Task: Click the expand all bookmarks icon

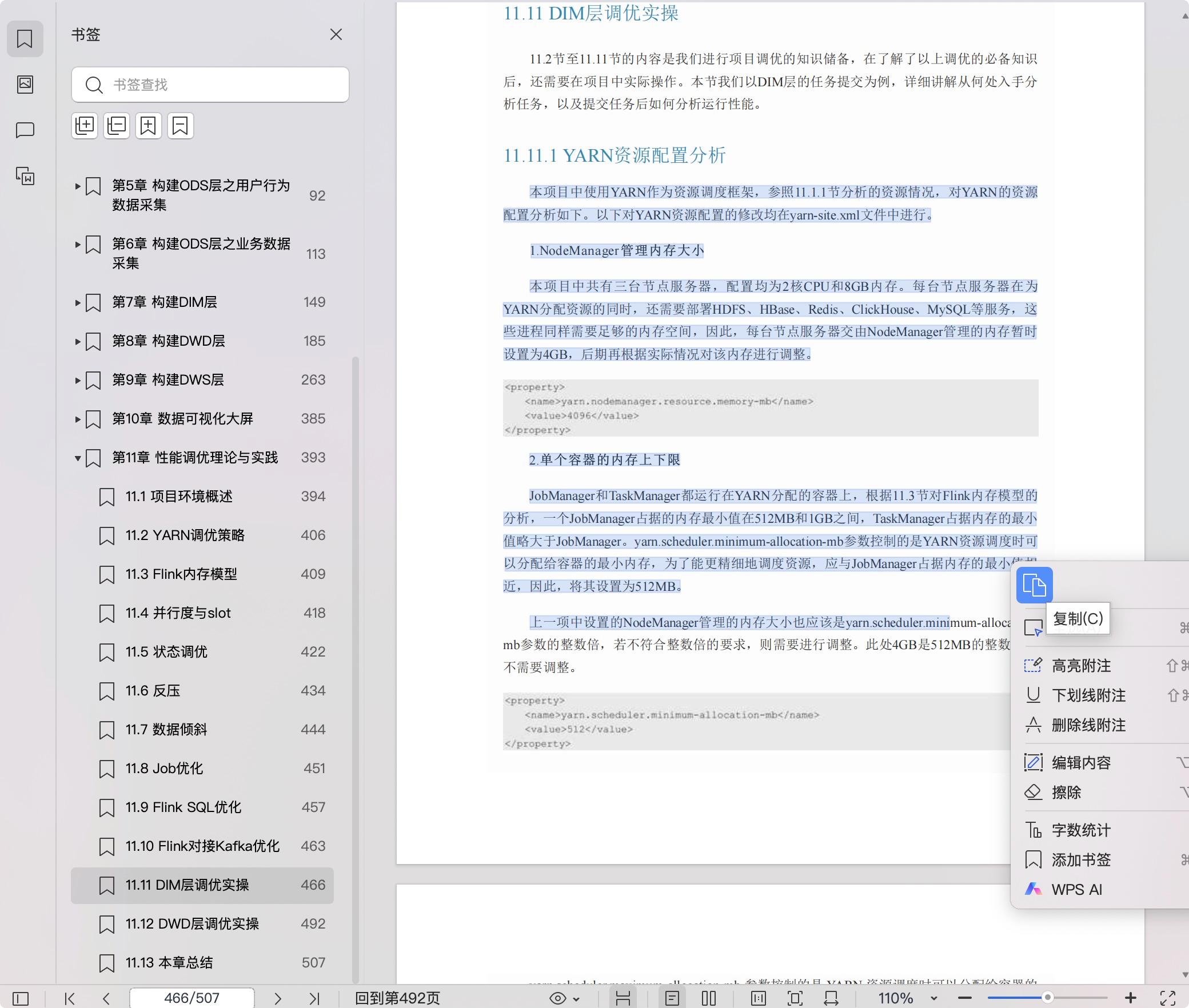Action: click(x=85, y=126)
